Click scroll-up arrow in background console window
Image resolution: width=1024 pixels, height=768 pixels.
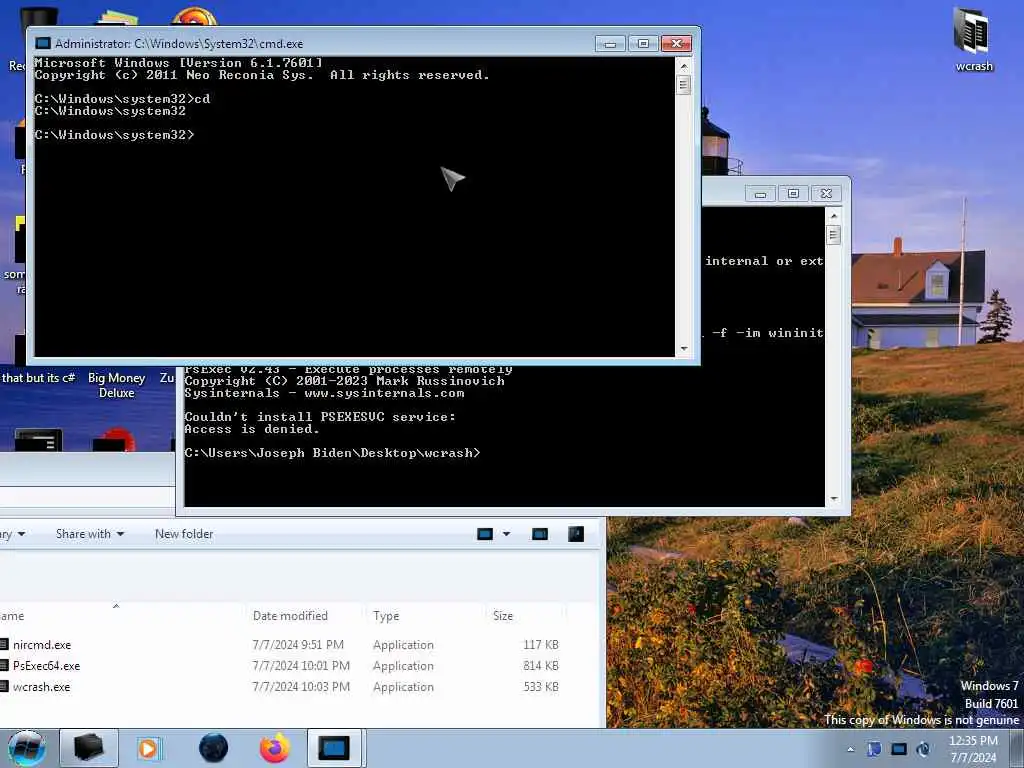tap(833, 216)
